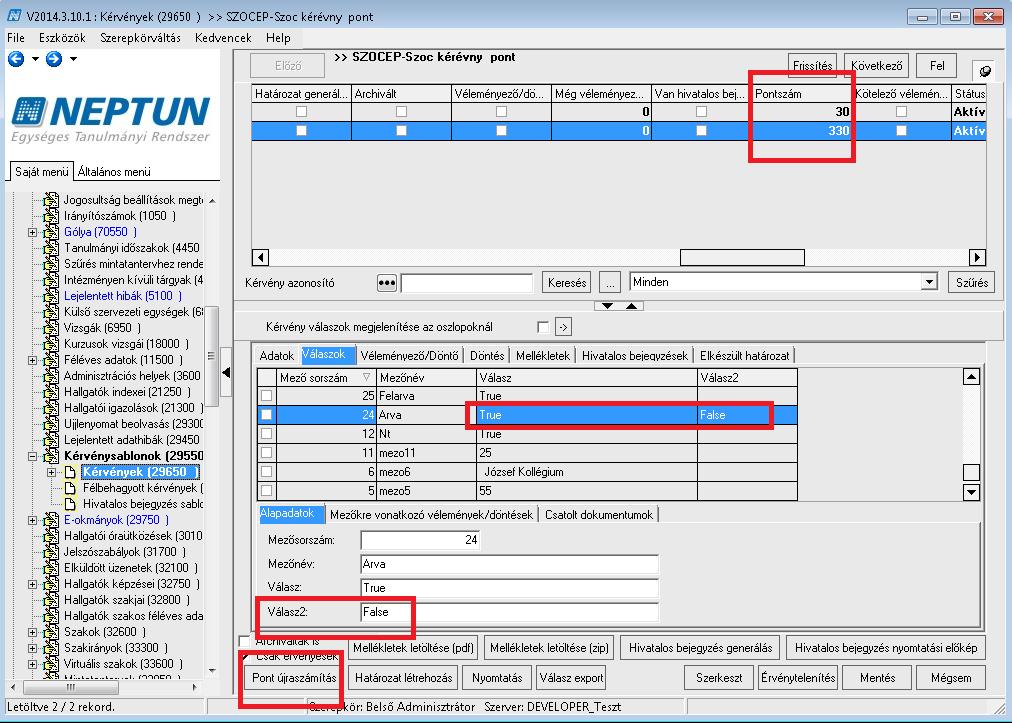Click the Félbehagyott kérvények document icon
1012x723 pixels.
coord(70,488)
